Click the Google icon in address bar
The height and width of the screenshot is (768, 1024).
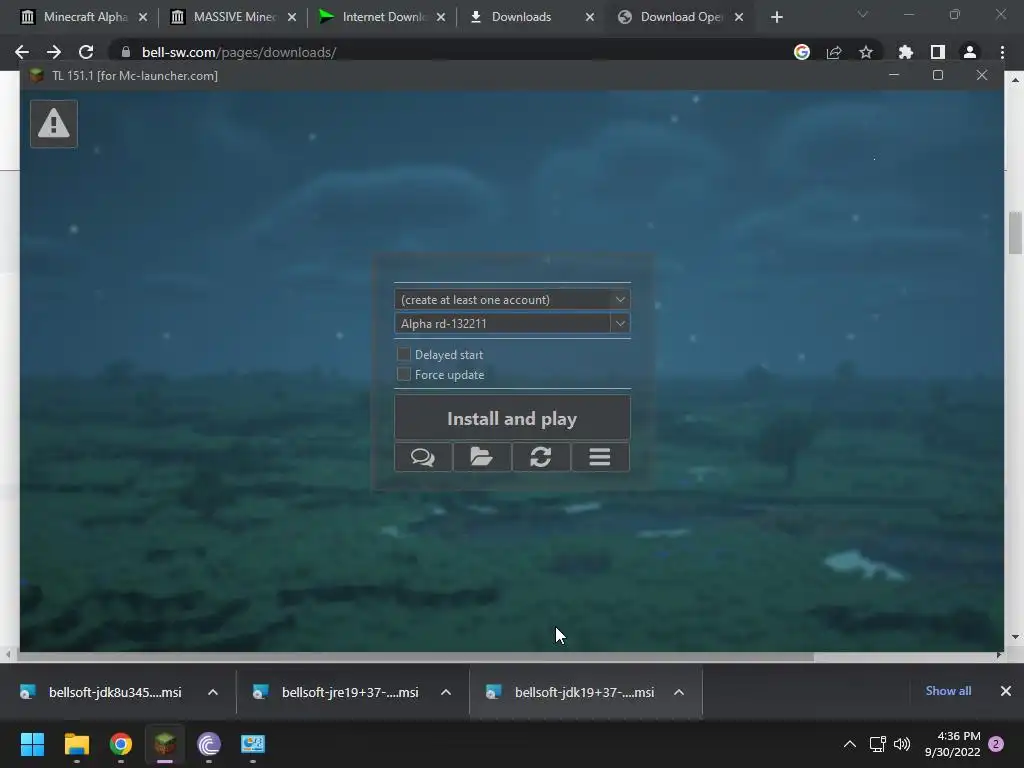(x=802, y=52)
